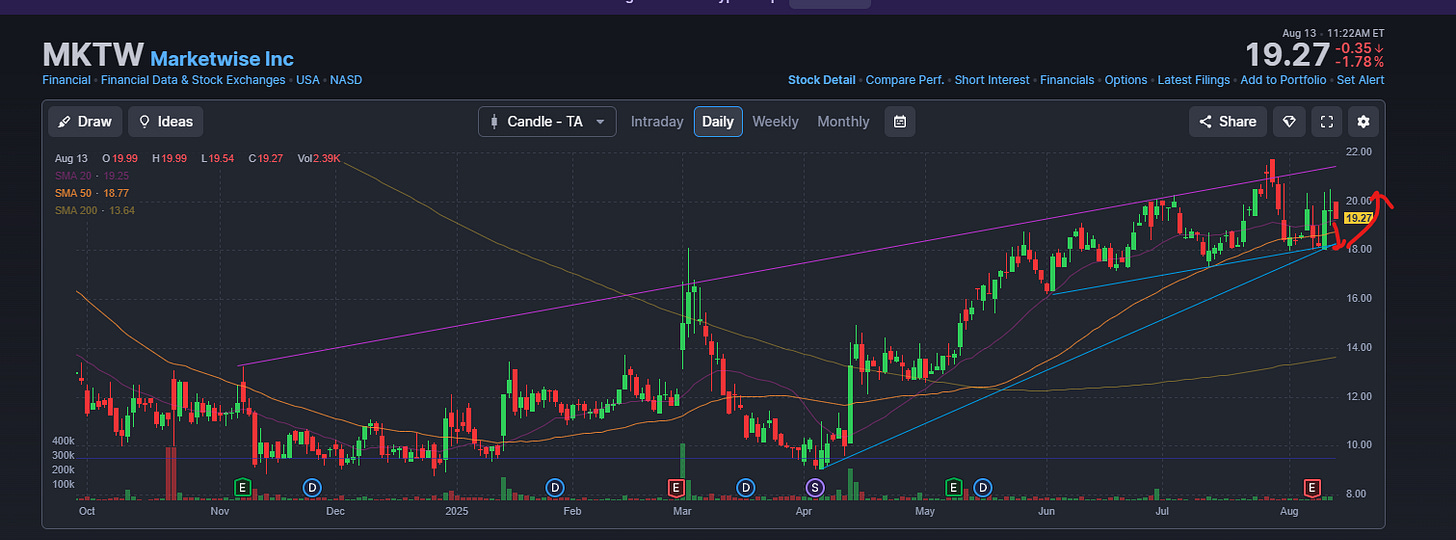Switch to Intraday timeframe
This screenshot has height=540, width=1456.
[657, 122]
